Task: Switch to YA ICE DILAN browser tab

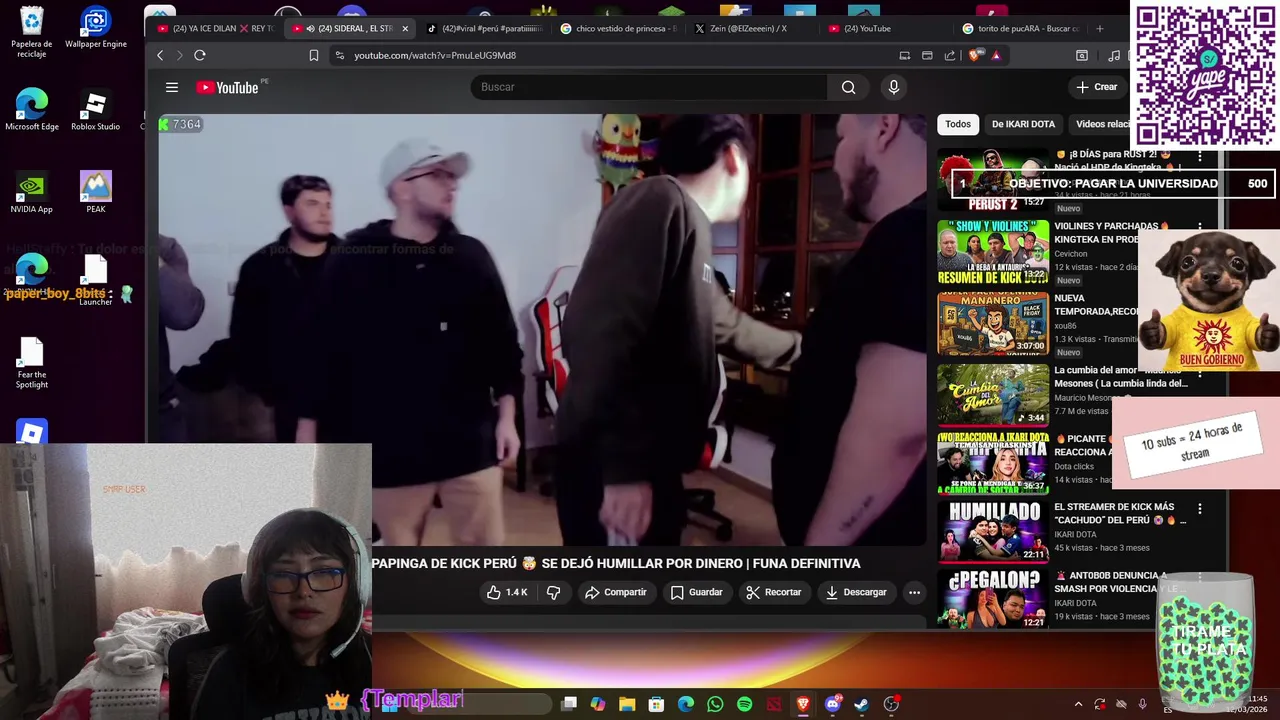Action: coord(216,28)
